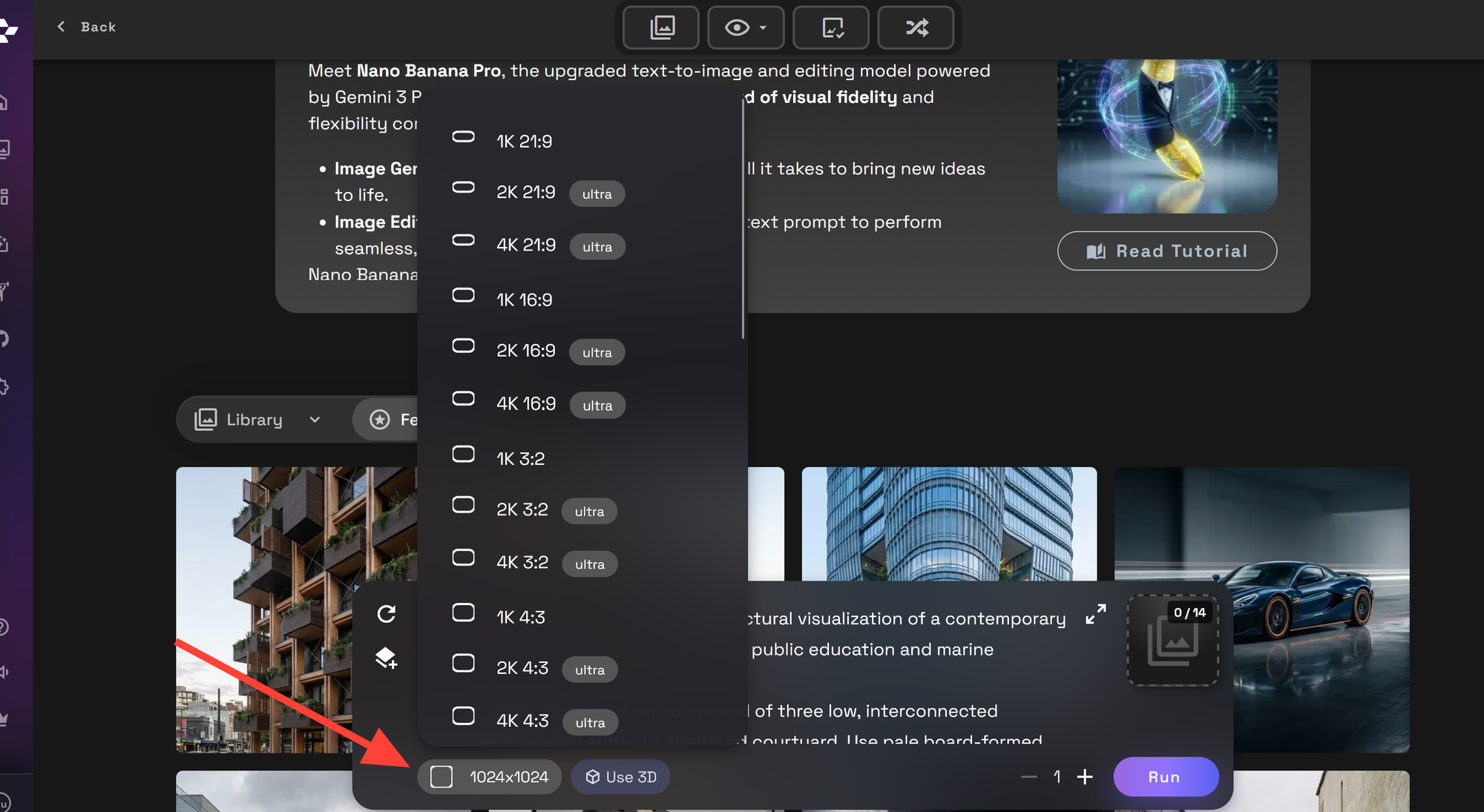Select the 1K 21:9 resolution option

582,141
